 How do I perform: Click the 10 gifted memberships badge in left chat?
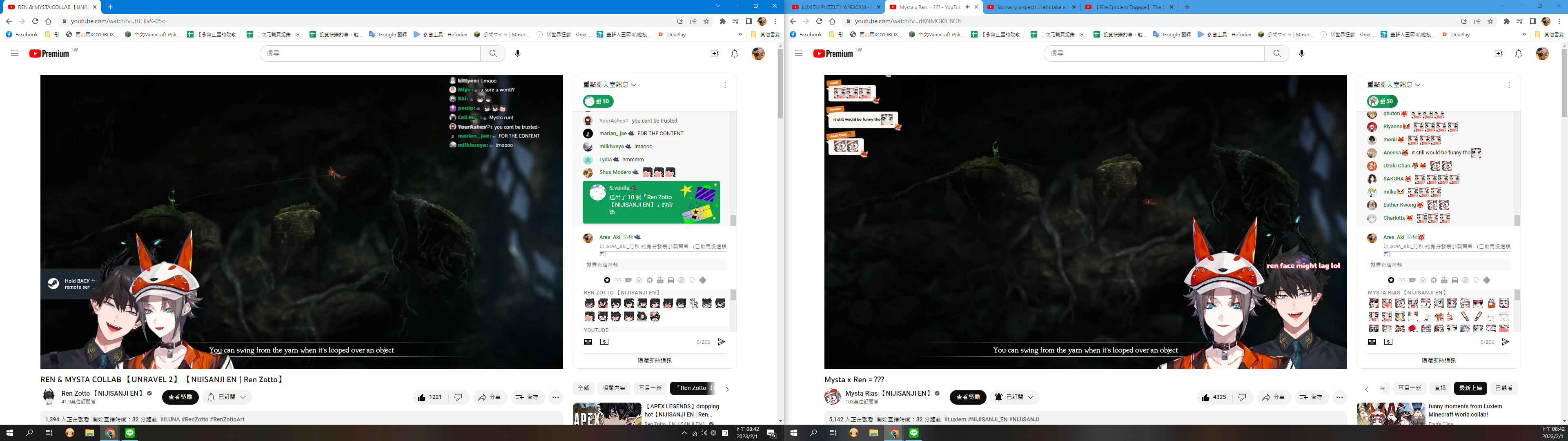[598, 101]
